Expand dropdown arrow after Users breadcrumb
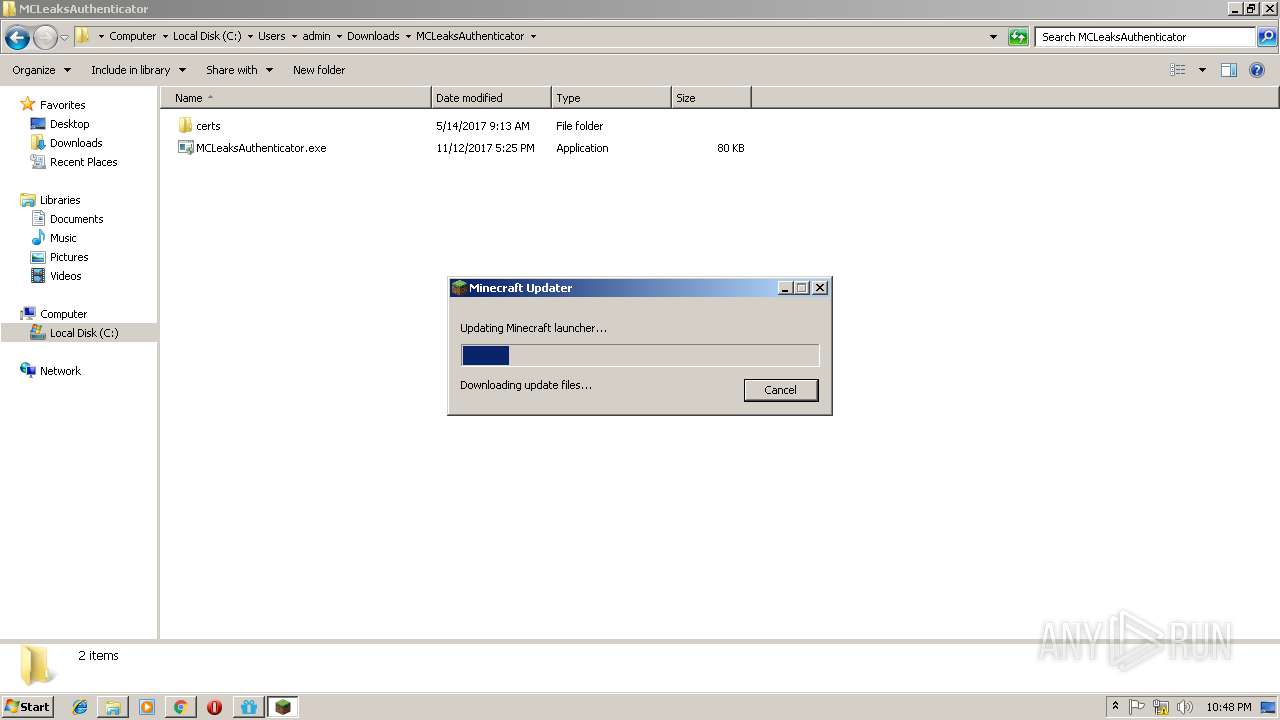The width and height of the screenshot is (1280, 720). 295,36
